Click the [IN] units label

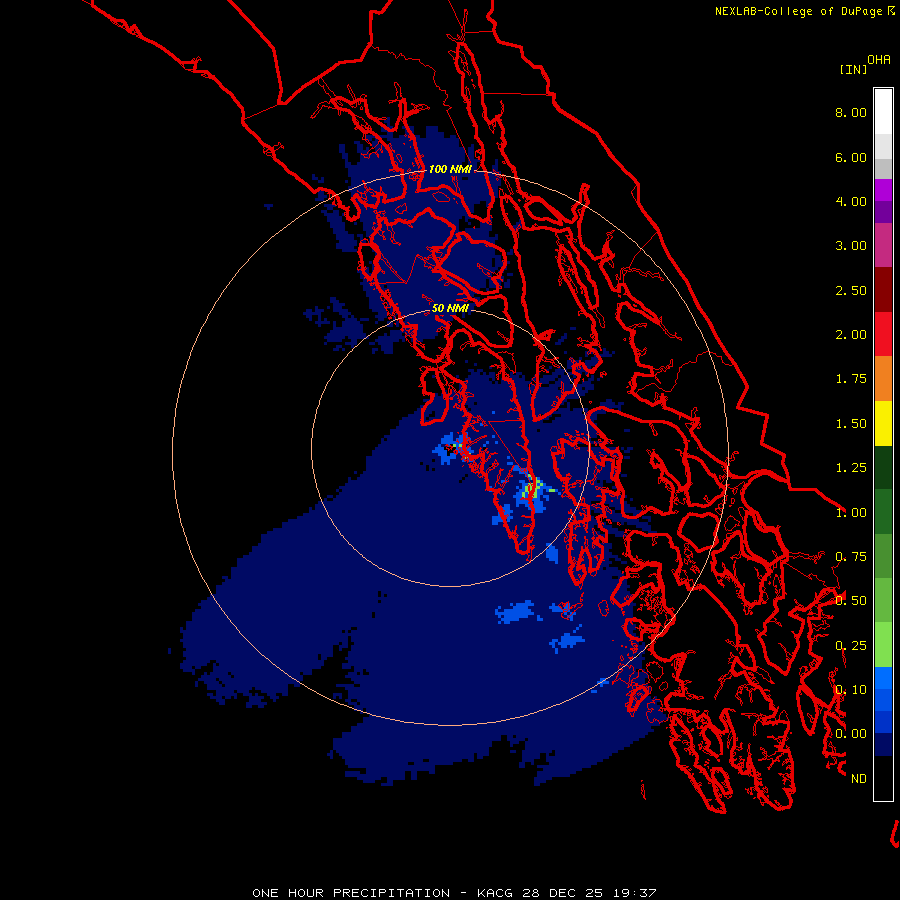click(853, 69)
